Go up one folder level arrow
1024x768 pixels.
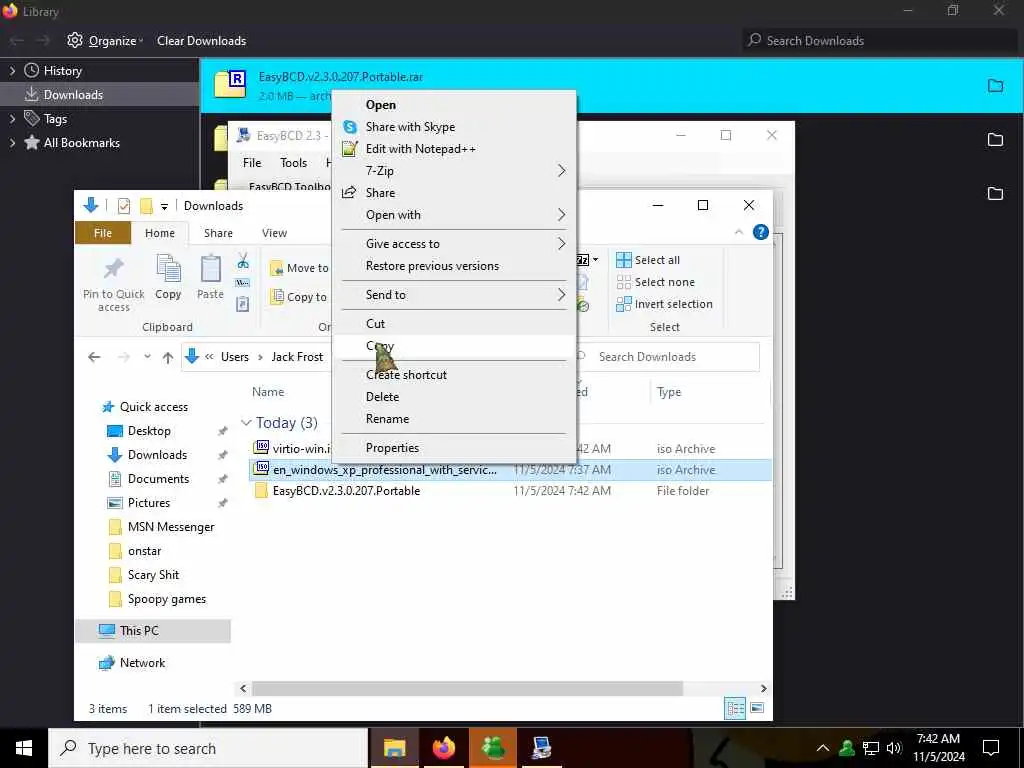point(168,357)
